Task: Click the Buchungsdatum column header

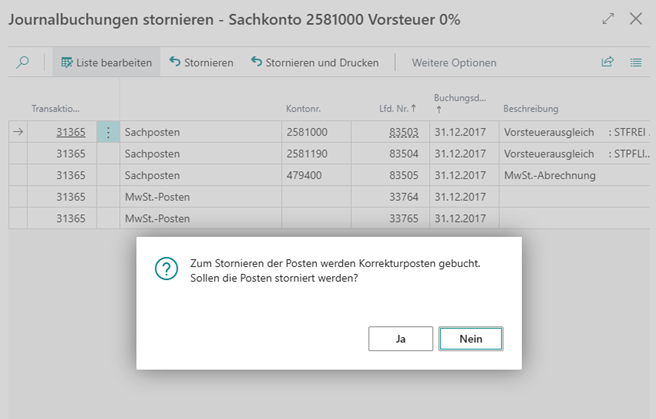Action: point(459,103)
